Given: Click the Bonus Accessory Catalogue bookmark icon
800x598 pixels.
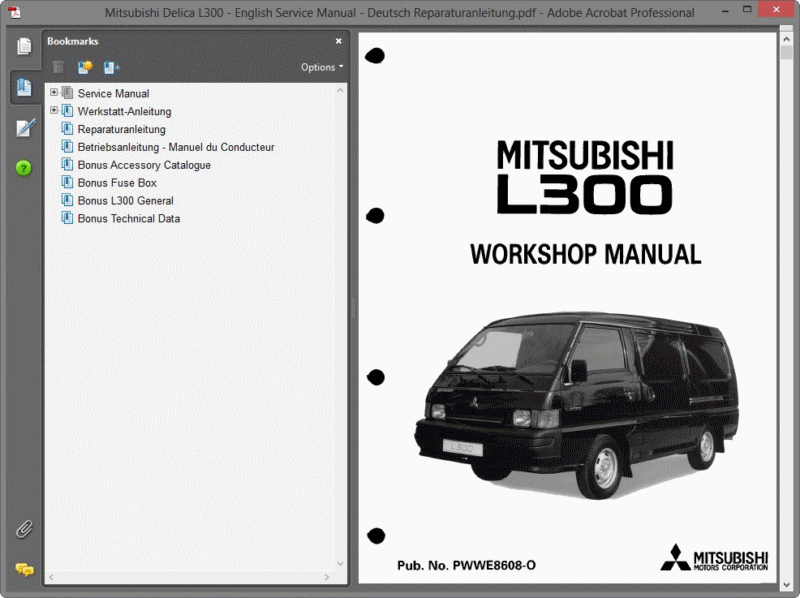Looking at the screenshot, I should (x=67, y=164).
